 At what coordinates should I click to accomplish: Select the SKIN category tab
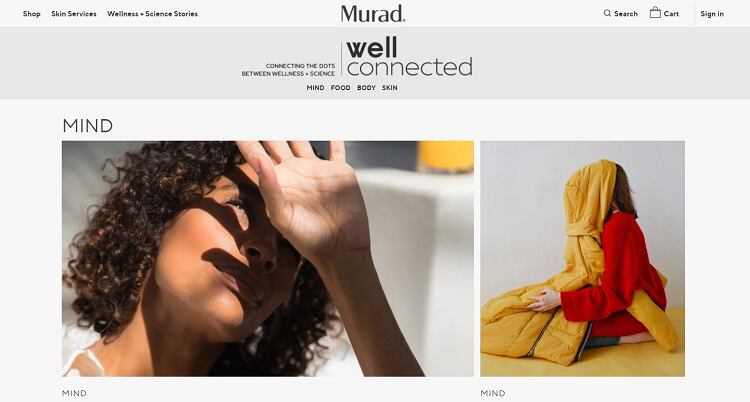(x=390, y=88)
